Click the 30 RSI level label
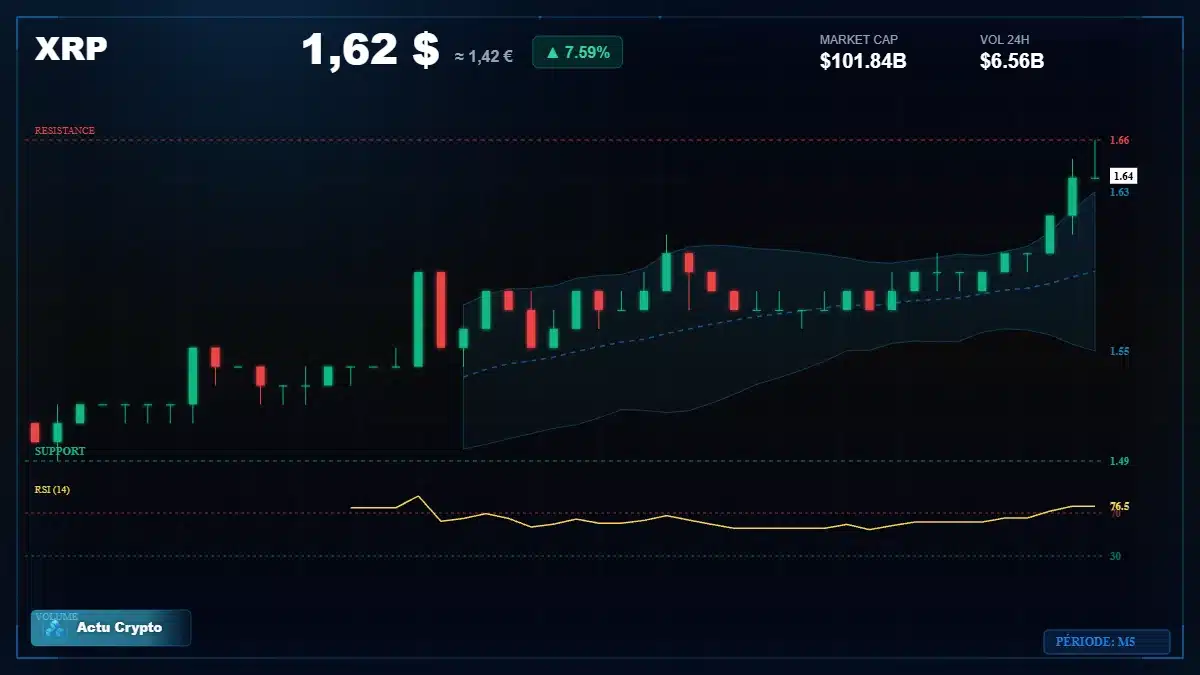The height and width of the screenshot is (675, 1200). coord(1115,556)
